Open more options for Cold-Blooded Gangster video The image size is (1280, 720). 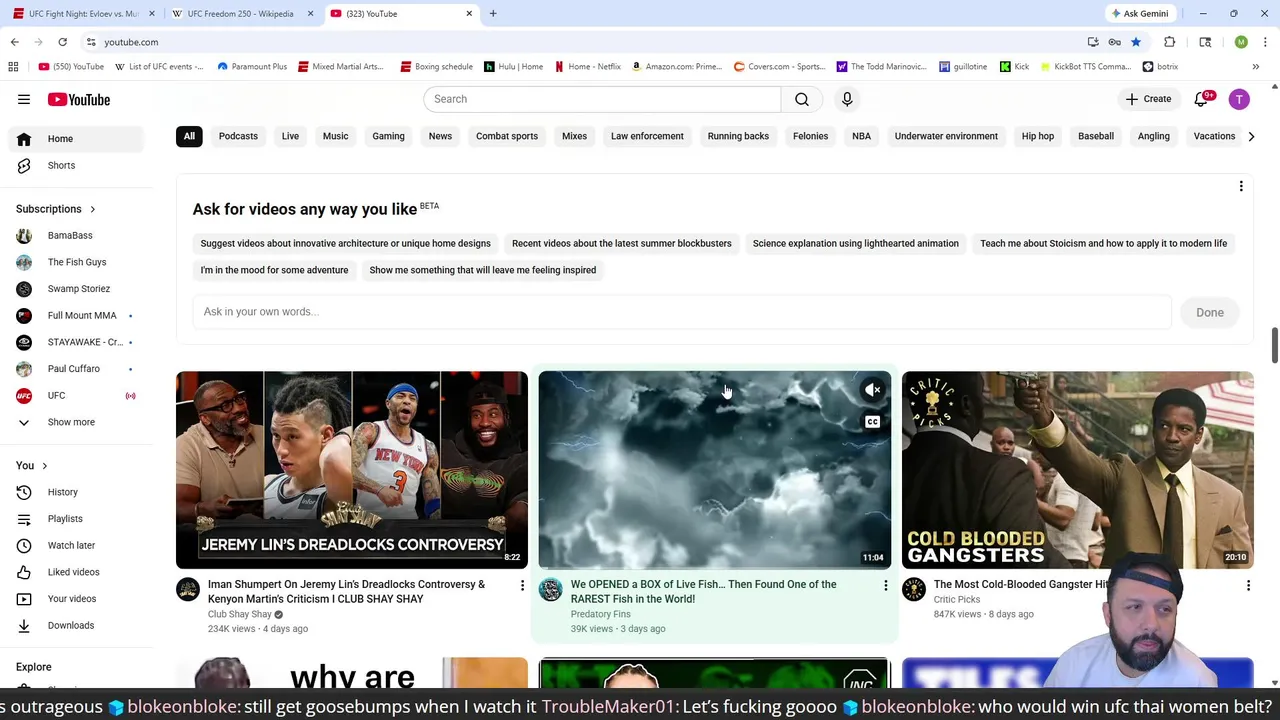[x=1248, y=585]
